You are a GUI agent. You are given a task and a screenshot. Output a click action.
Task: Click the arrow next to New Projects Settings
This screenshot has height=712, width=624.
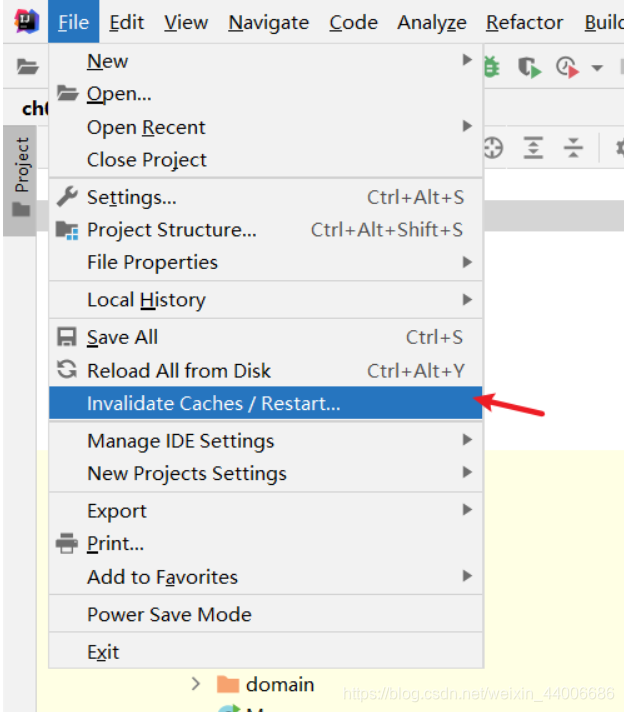(467, 472)
